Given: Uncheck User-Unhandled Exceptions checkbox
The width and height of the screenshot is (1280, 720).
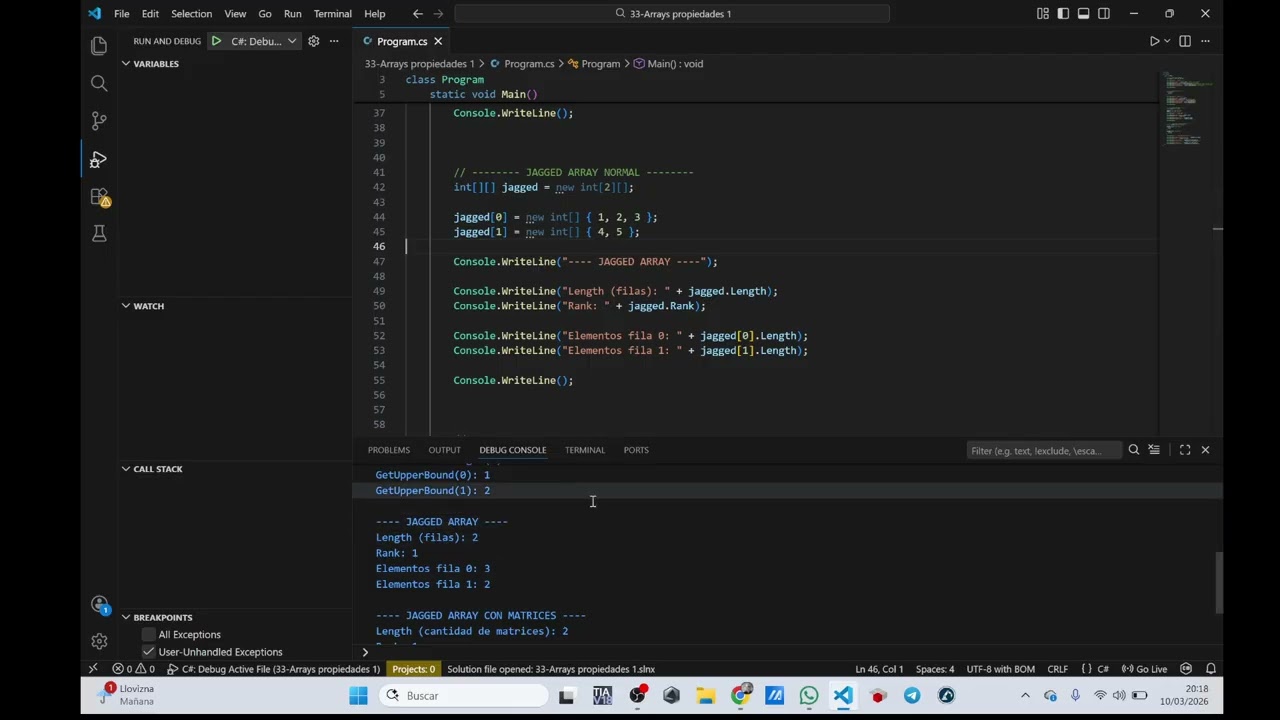Looking at the screenshot, I should 149,652.
